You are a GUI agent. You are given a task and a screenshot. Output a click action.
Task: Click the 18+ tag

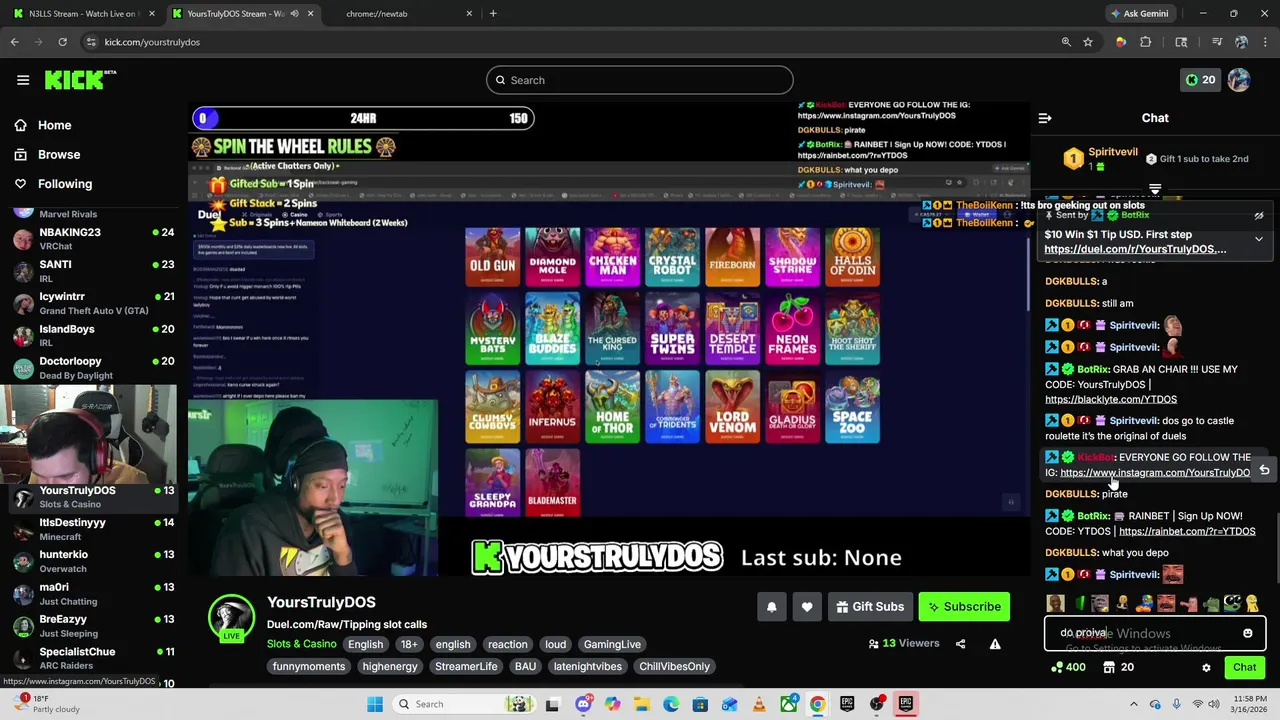(409, 645)
